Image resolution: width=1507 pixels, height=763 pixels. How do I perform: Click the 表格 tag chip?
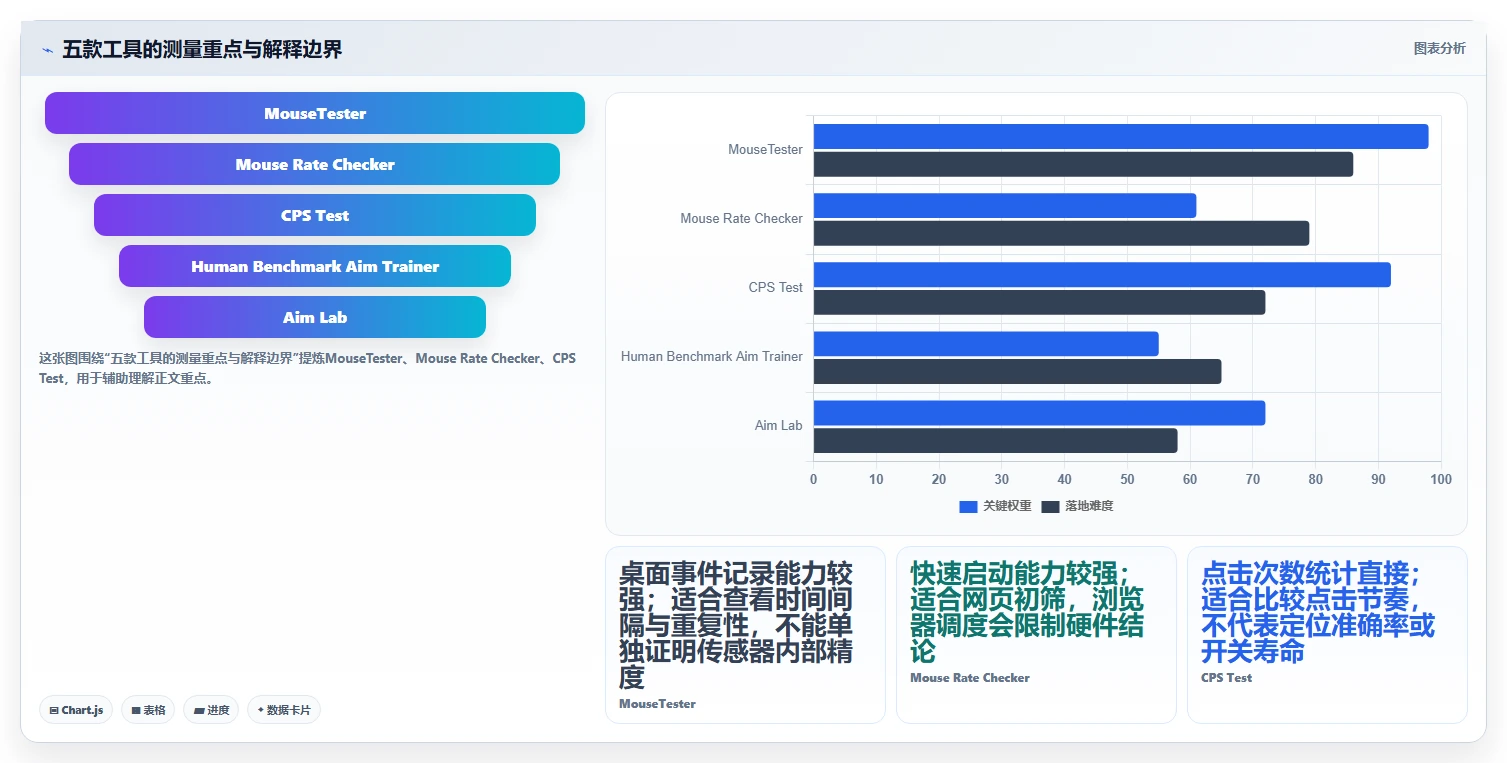click(x=148, y=710)
